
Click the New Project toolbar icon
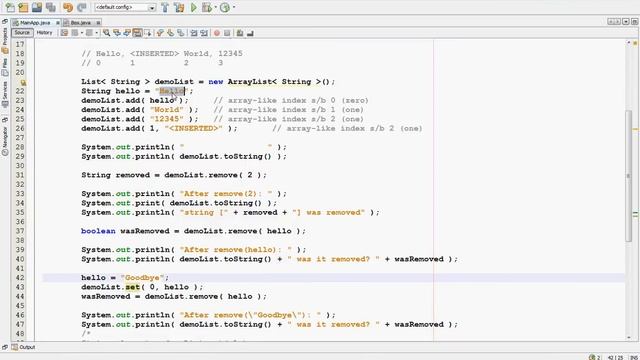(x=23, y=7)
